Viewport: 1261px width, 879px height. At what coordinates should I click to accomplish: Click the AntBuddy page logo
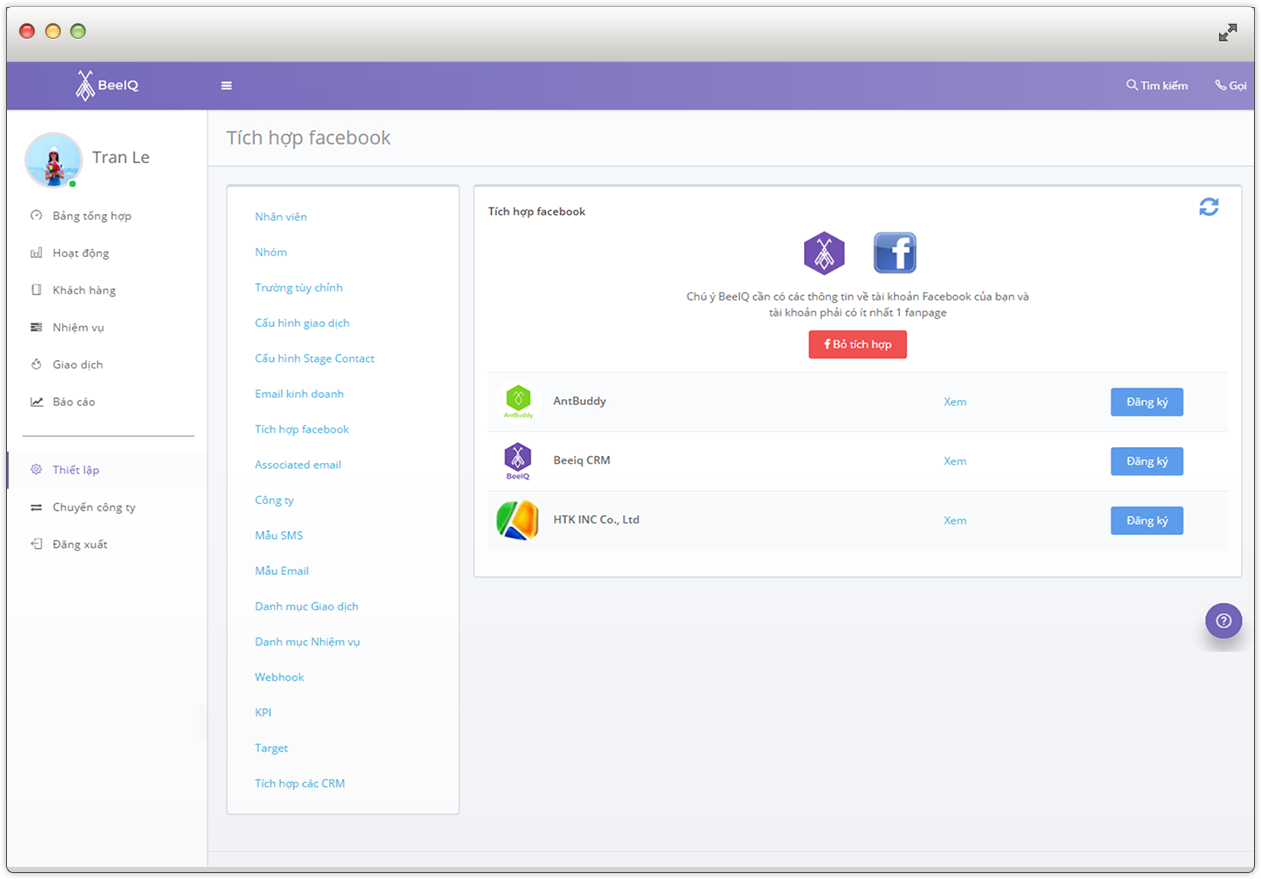518,401
